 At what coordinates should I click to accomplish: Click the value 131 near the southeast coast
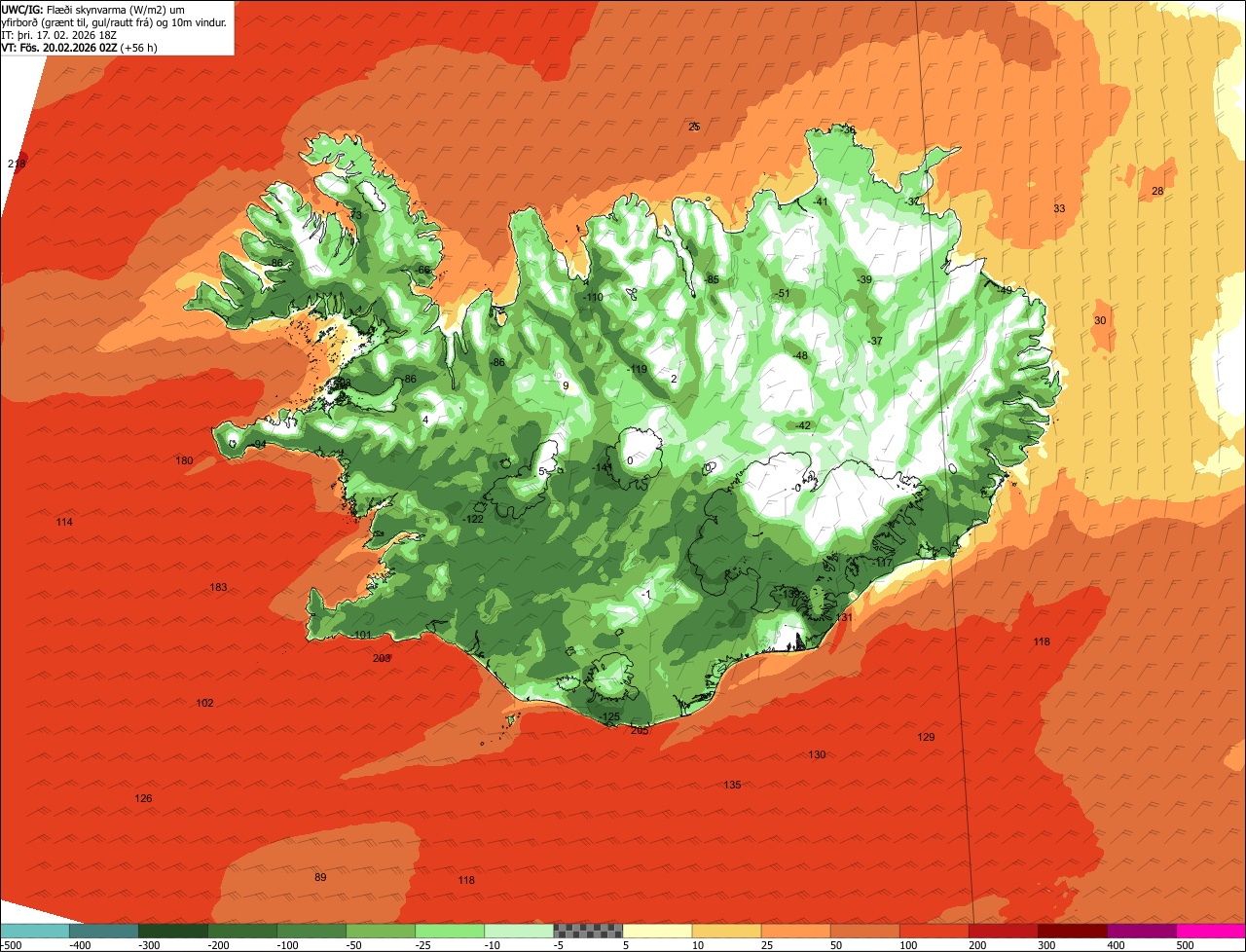(844, 617)
